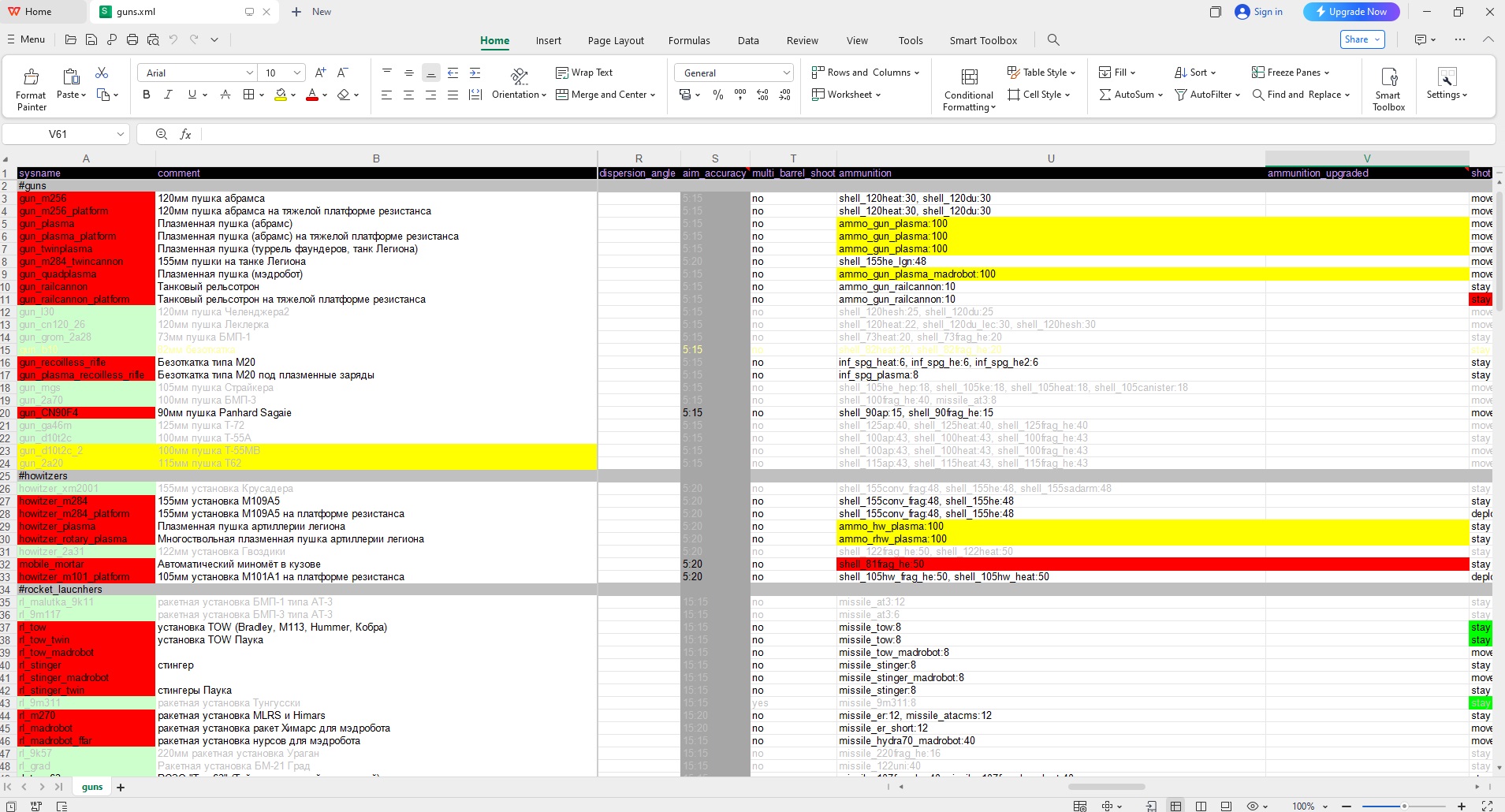Expand the Paste options arrow
The height and width of the screenshot is (812, 1505).
click(83, 95)
